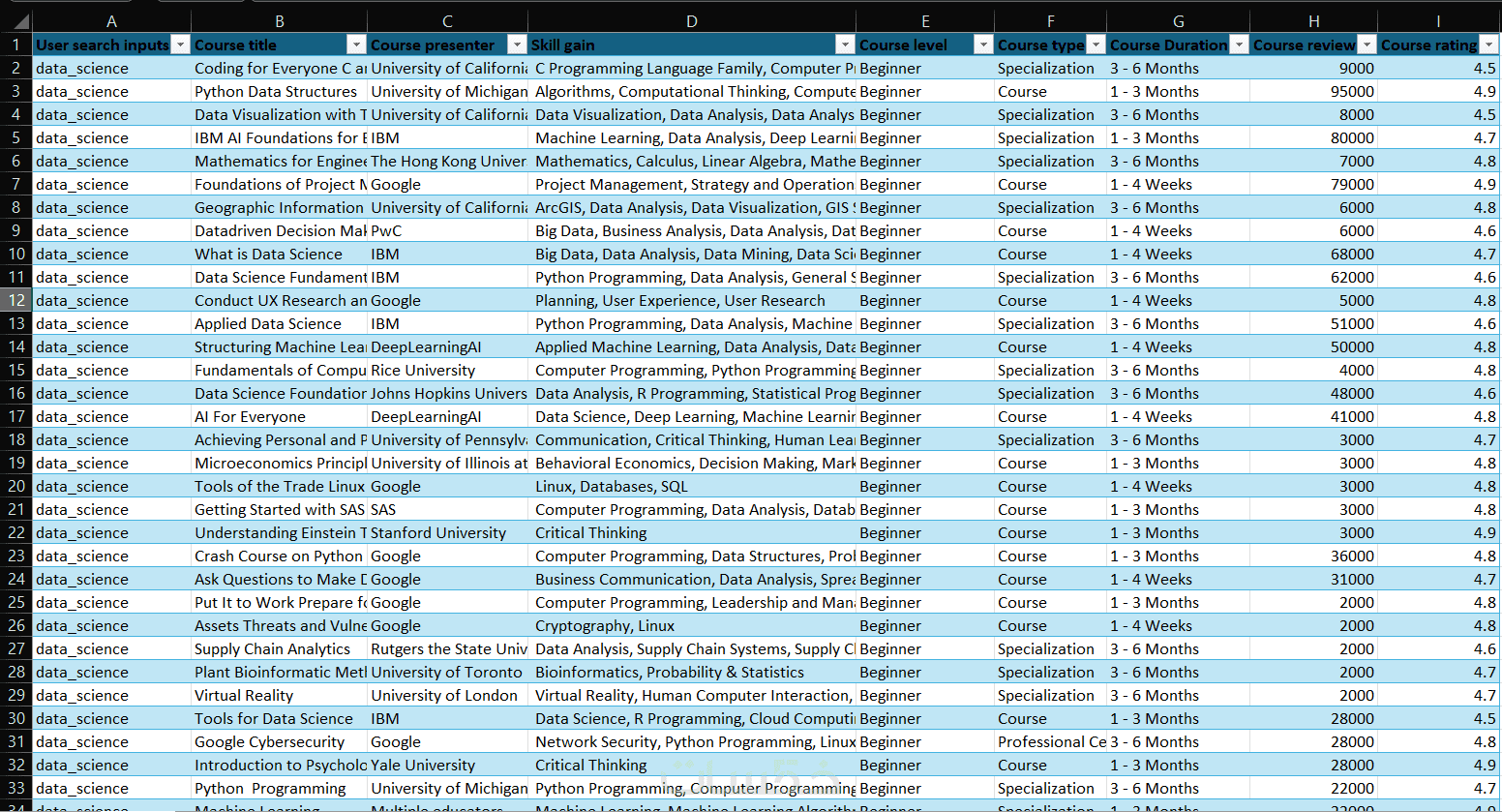
Task: Open filter dropdown for Course presenter column
Action: [x=517, y=45]
